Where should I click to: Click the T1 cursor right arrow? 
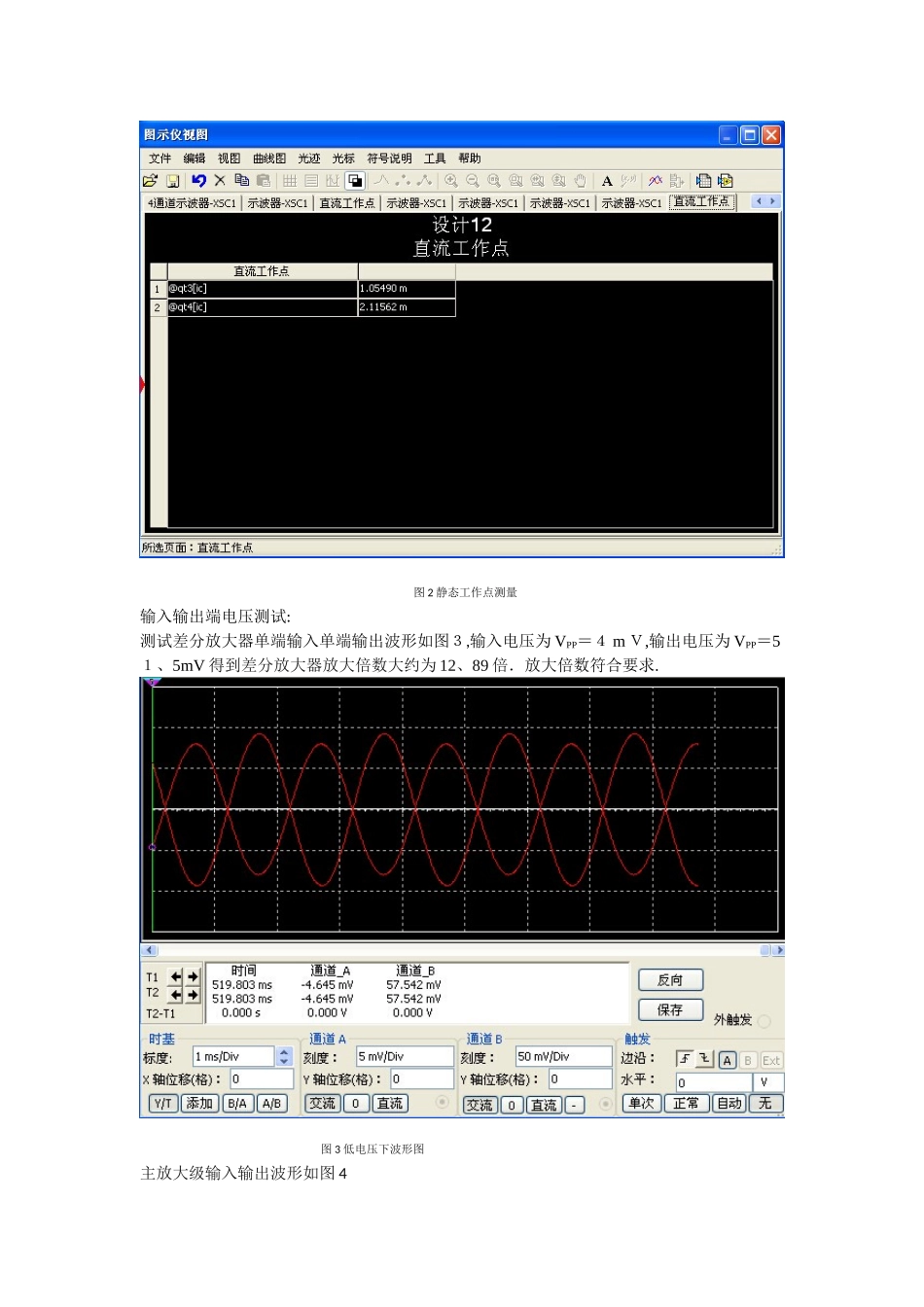pyautogui.click(x=193, y=977)
